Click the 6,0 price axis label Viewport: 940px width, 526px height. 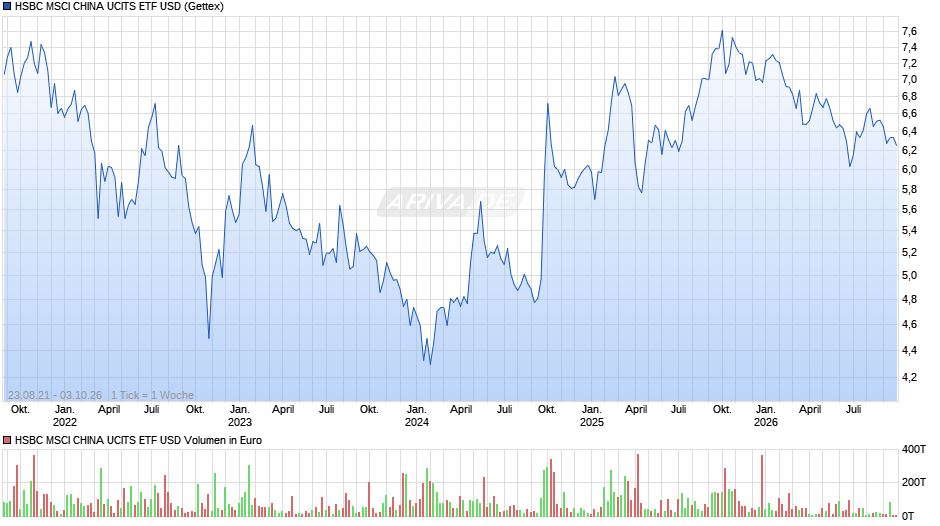coord(909,170)
